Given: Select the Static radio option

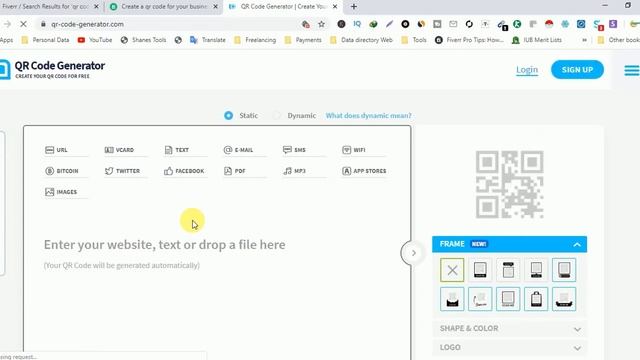Looking at the screenshot, I should [x=229, y=116].
